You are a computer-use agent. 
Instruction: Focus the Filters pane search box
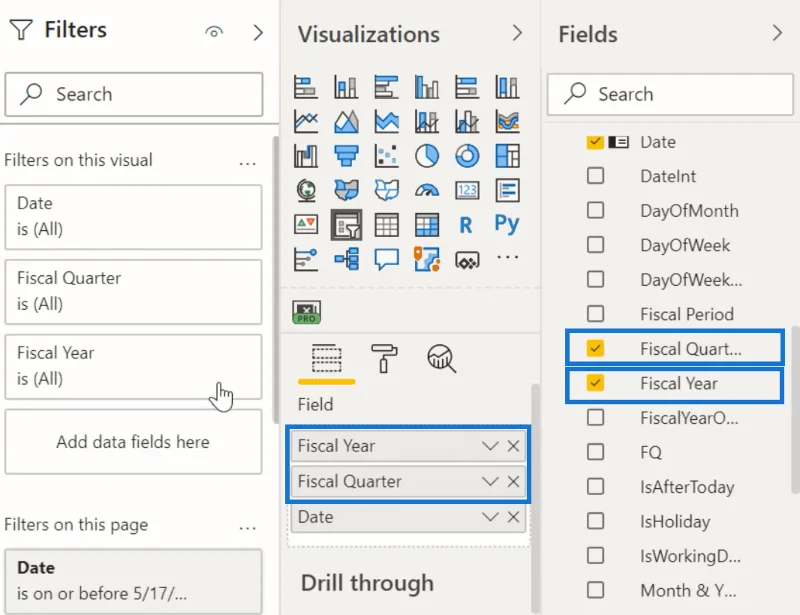[134, 94]
